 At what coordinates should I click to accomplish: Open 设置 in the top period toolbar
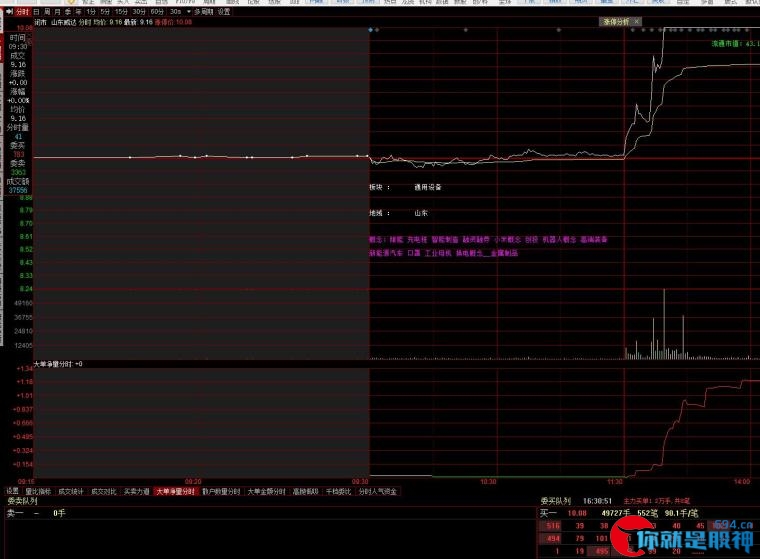[224, 12]
